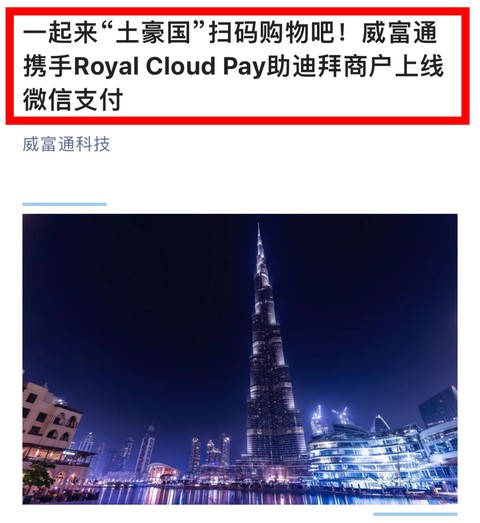
Task: Click the blue divider line below photo
Action: [x=415, y=515]
